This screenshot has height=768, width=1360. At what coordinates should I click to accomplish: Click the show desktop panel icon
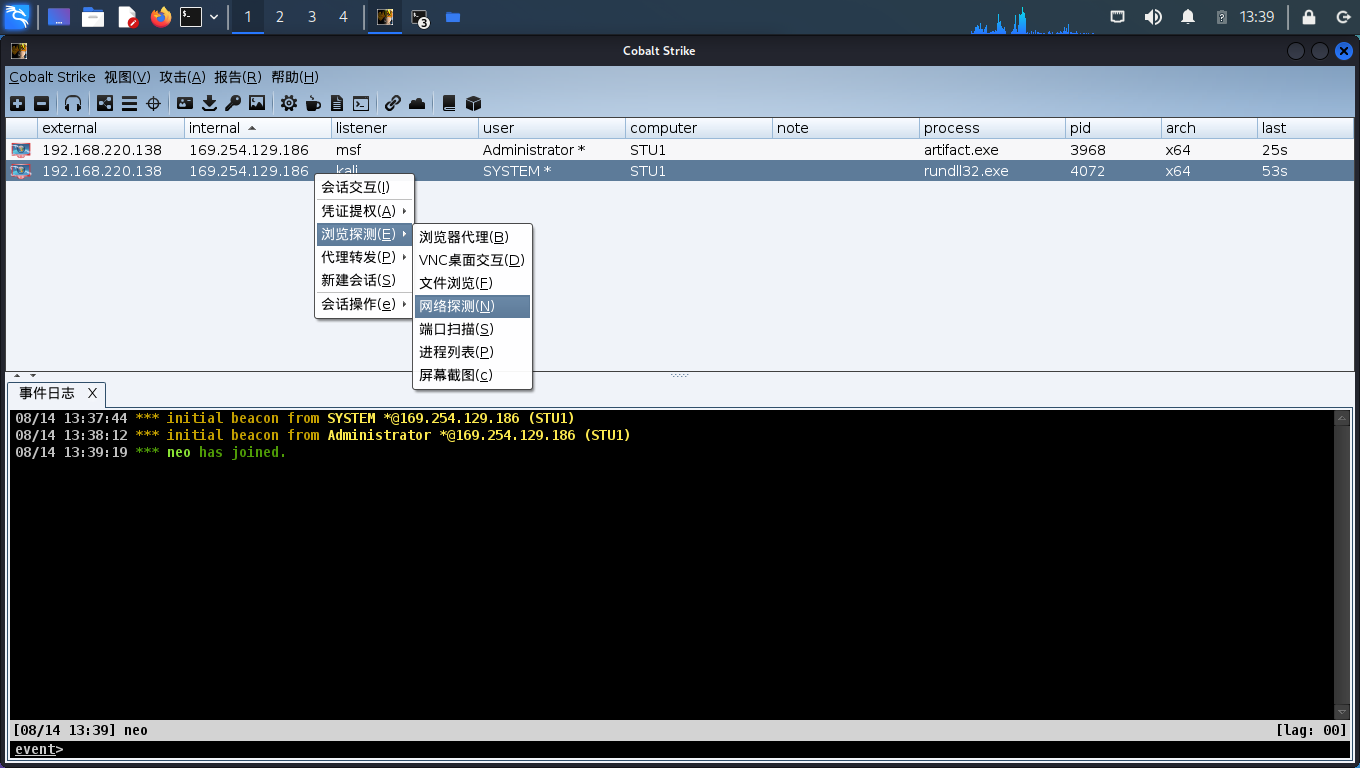tap(59, 17)
